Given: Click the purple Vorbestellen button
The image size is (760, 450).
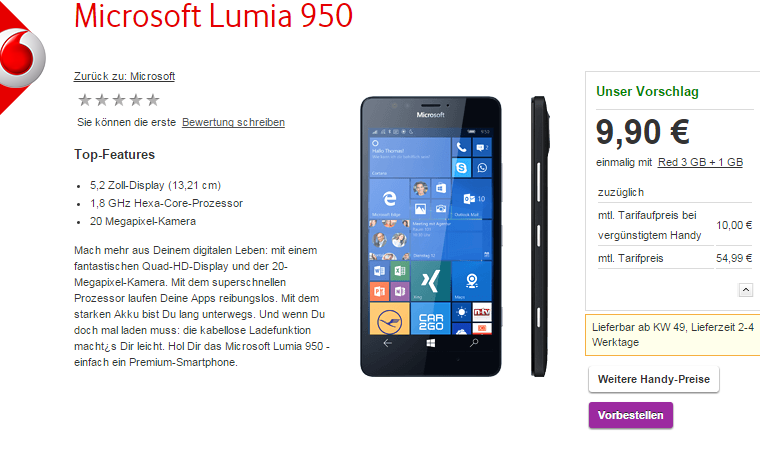Looking at the screenshot, I should 631,415.
